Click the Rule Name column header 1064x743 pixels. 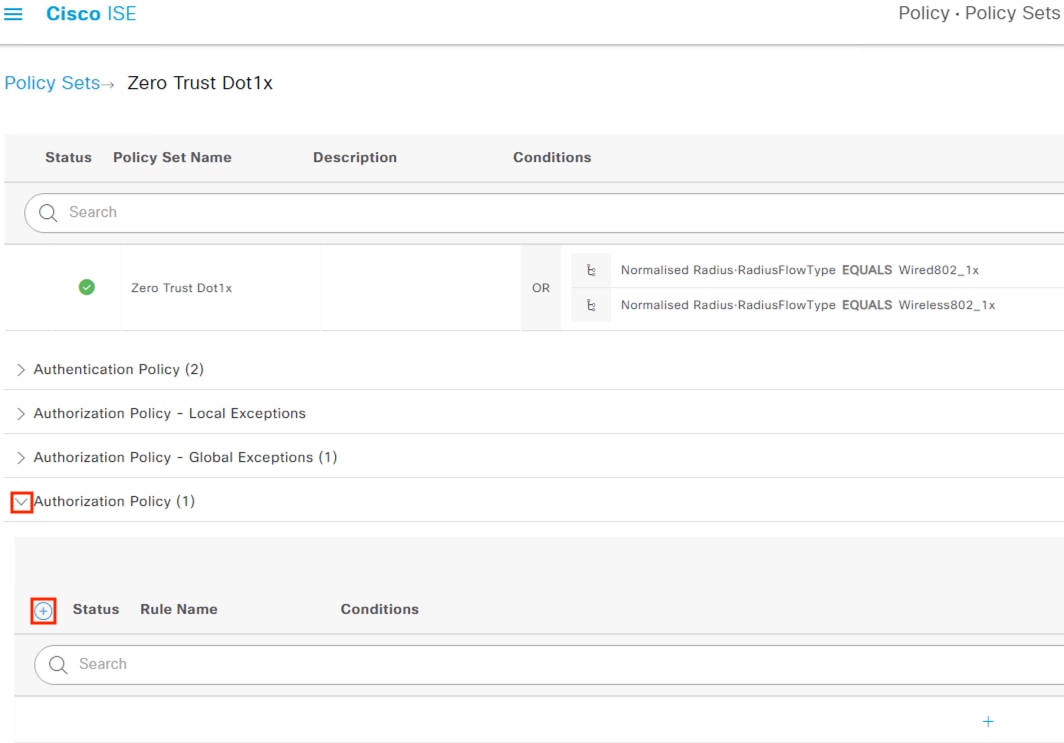(x=179, y=609)
